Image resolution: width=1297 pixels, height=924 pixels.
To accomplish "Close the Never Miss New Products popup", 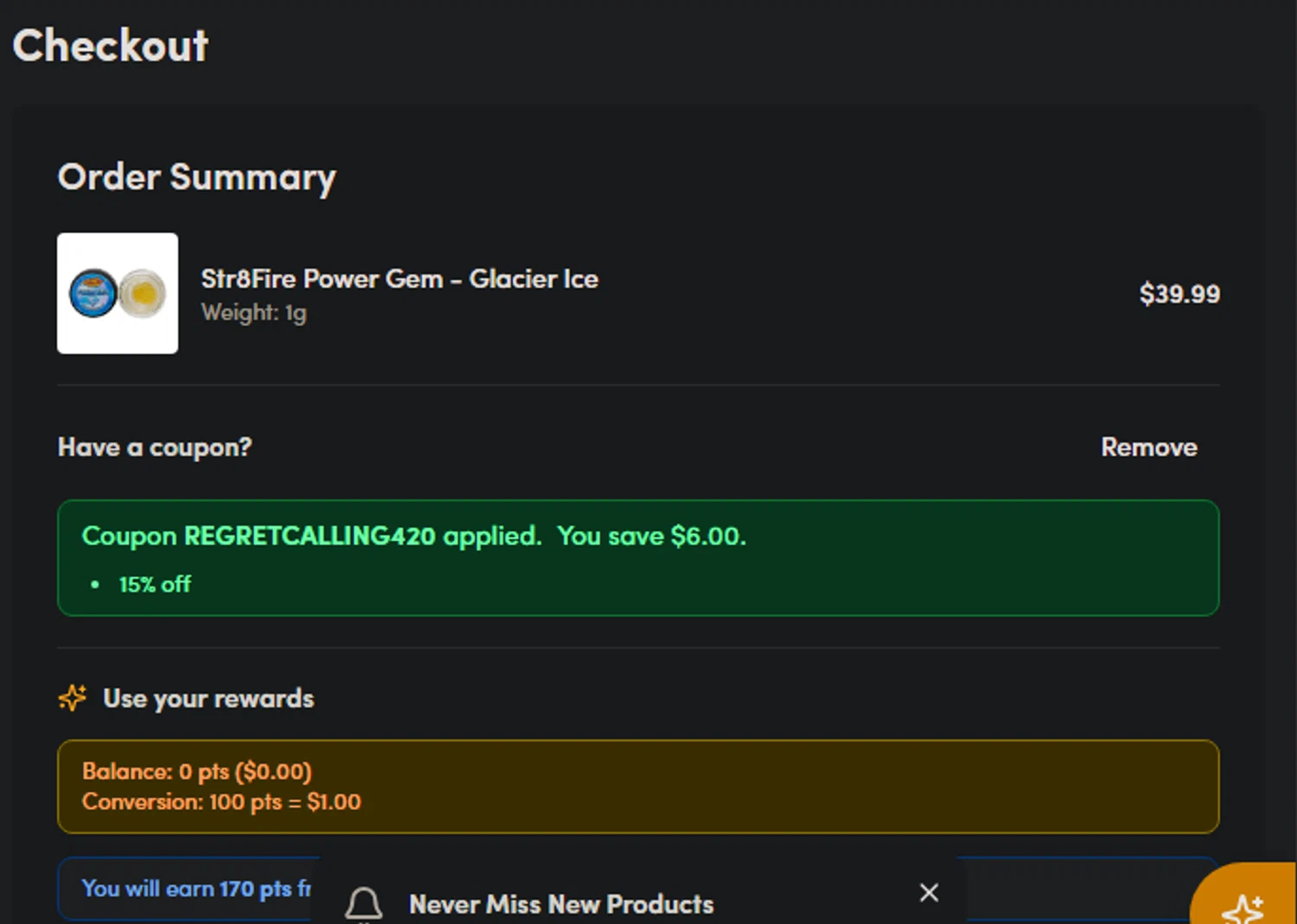I will [x=929, y=892].
